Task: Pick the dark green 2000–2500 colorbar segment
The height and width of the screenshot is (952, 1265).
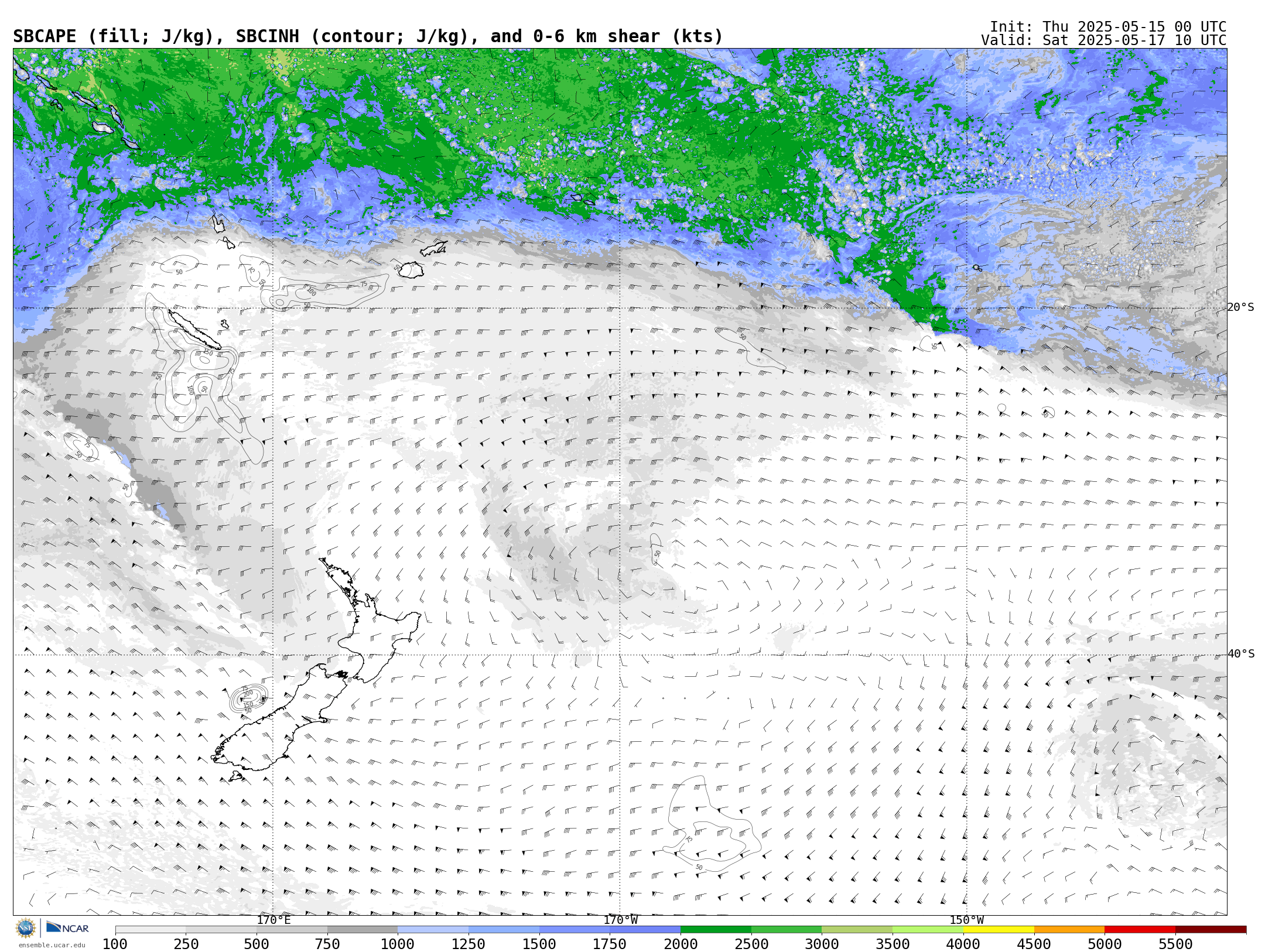Action: [716, 930]
